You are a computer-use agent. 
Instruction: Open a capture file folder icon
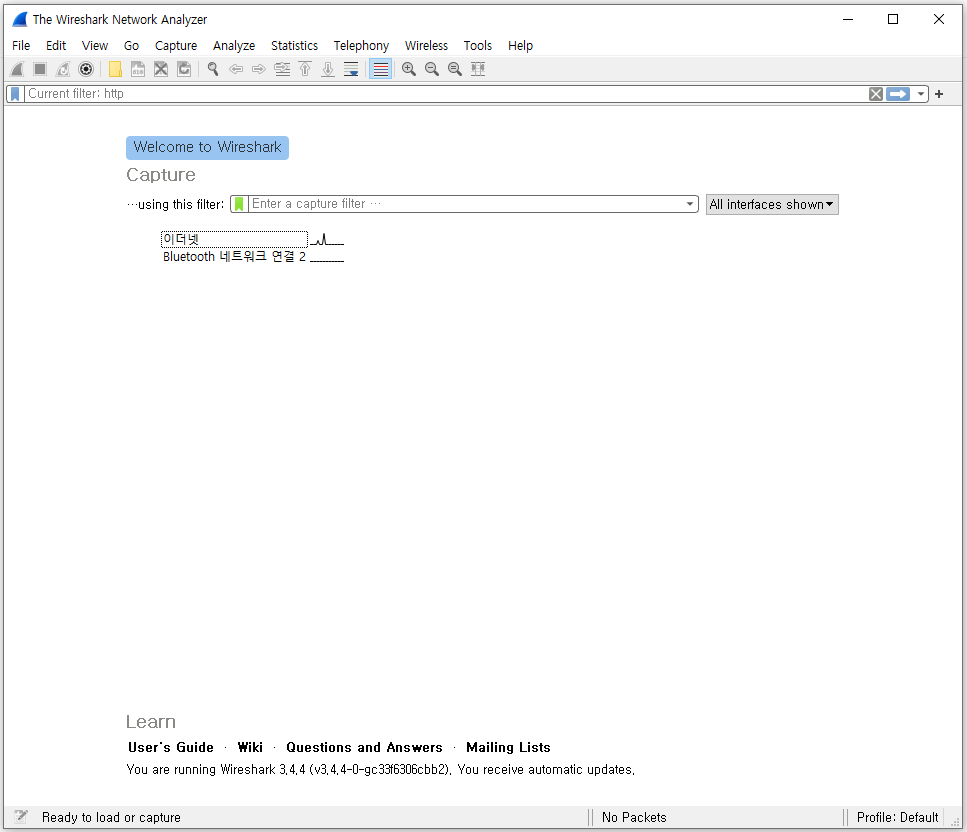click(115, 69)
